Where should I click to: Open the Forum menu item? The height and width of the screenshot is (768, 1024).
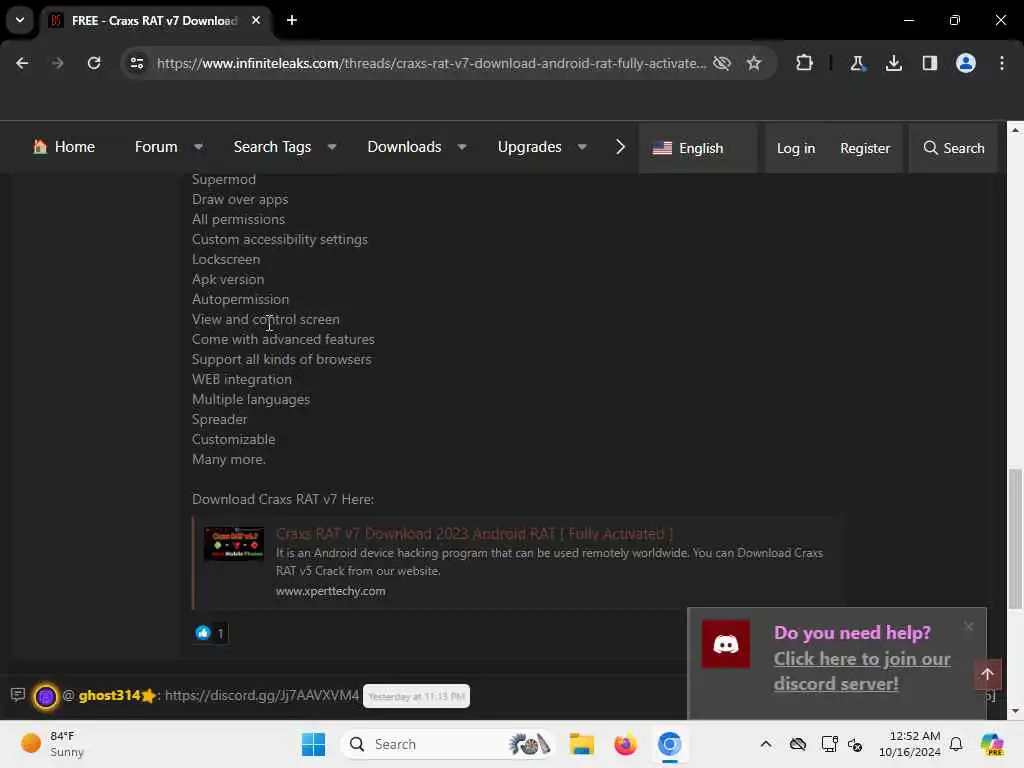tap(156, 147)
